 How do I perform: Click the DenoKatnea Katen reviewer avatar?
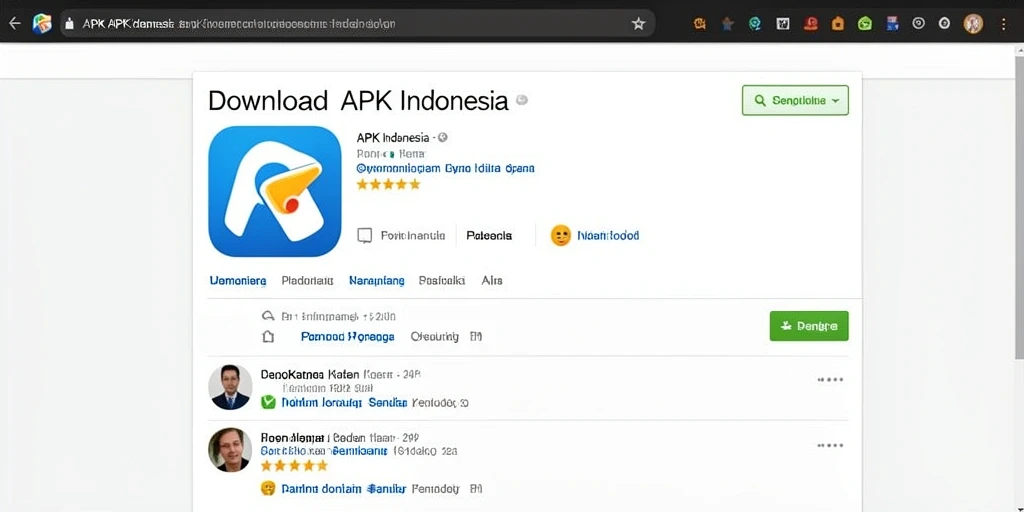(230, 387)
